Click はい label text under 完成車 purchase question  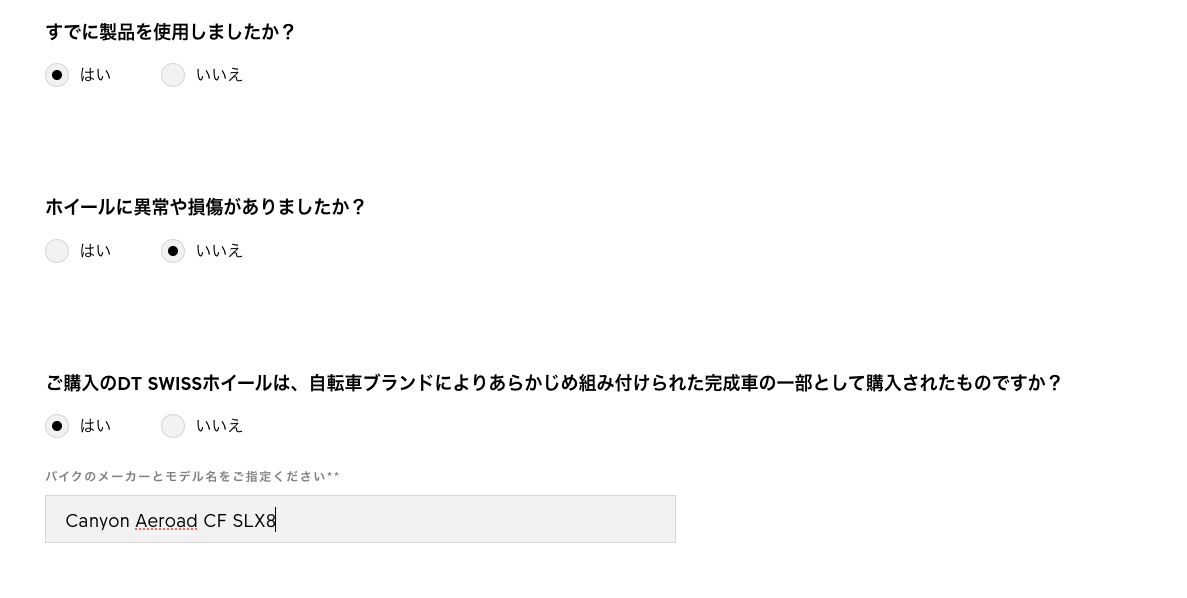tap(96, 426)
